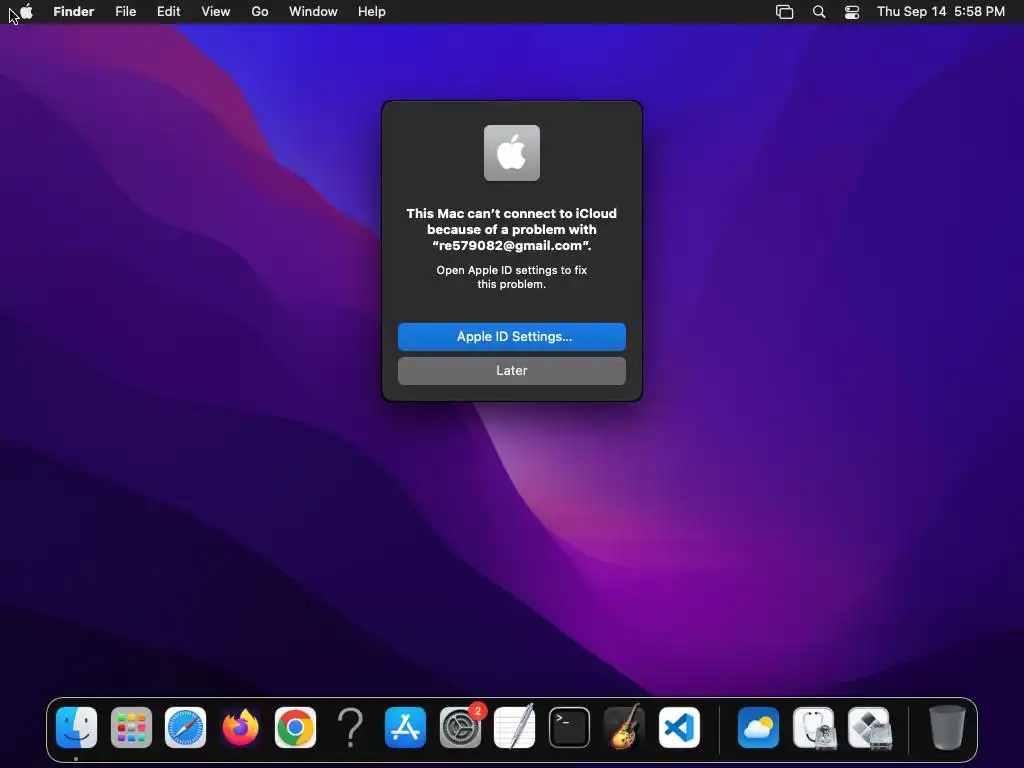Launch GarageBand from the Dock
This screenshot has height=768, width=1024.
coord(624,727)
